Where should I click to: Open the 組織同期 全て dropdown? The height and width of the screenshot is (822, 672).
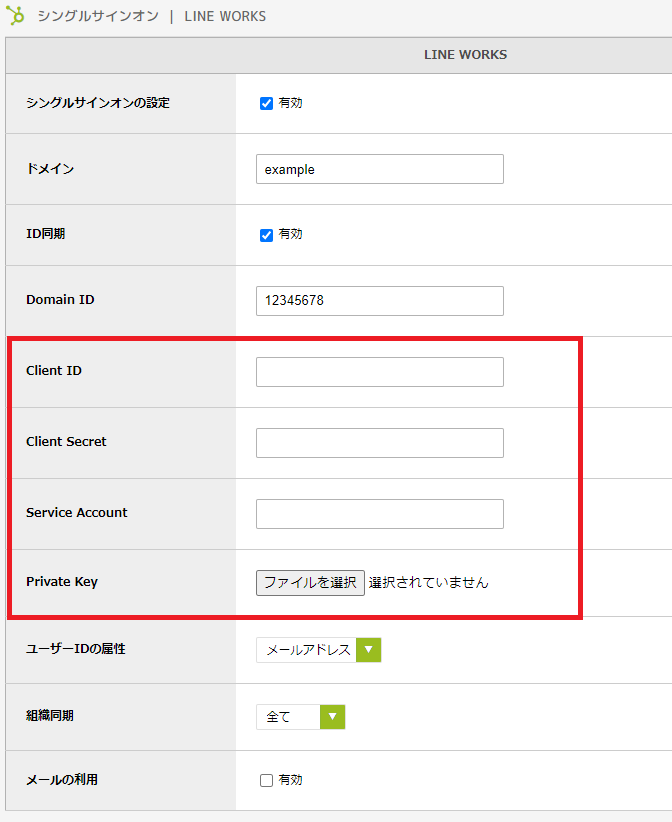[300, 717]
